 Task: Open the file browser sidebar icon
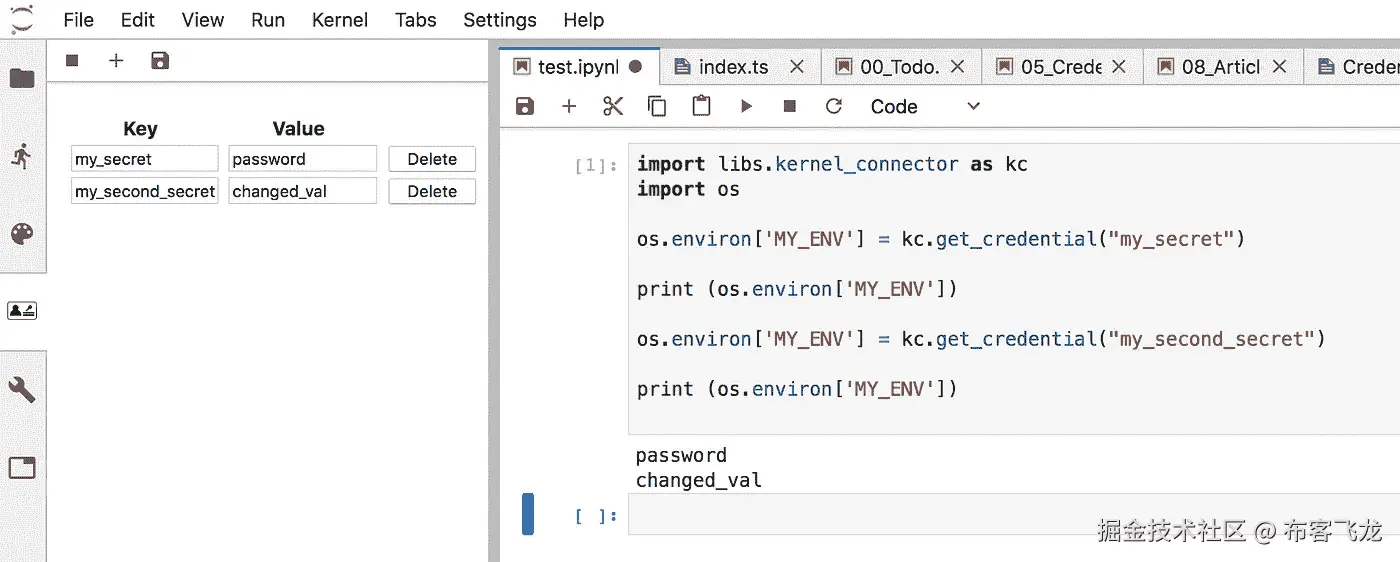pyautogui.click(x=22, y=78)
